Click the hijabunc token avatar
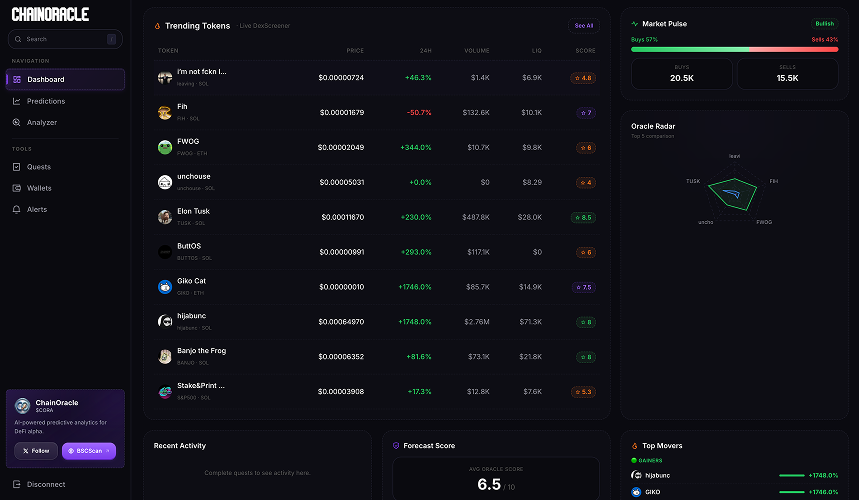859x500 pixels. click(165, 321)
